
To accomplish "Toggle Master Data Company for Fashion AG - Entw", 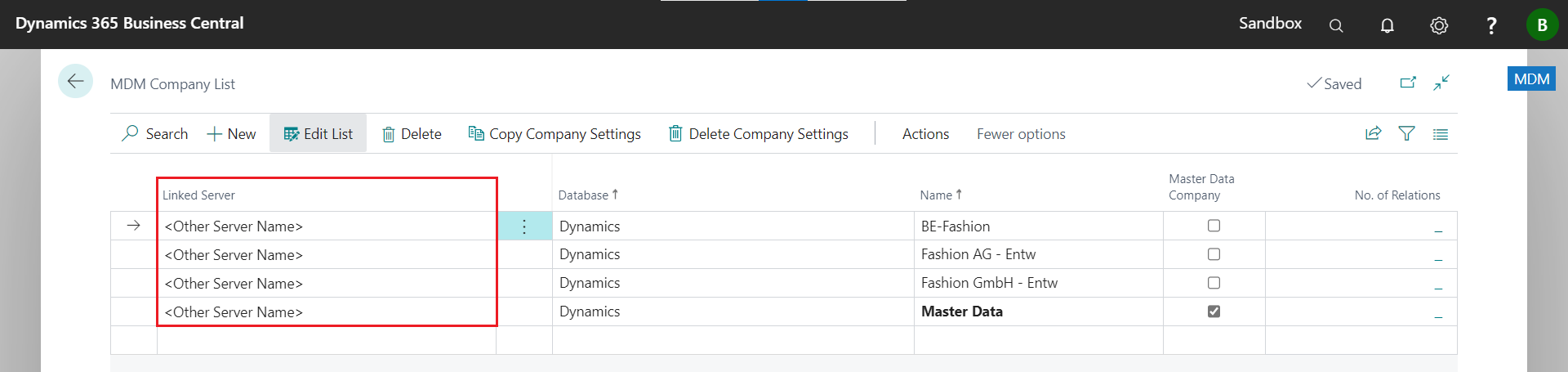I will tap(1214, 254).
